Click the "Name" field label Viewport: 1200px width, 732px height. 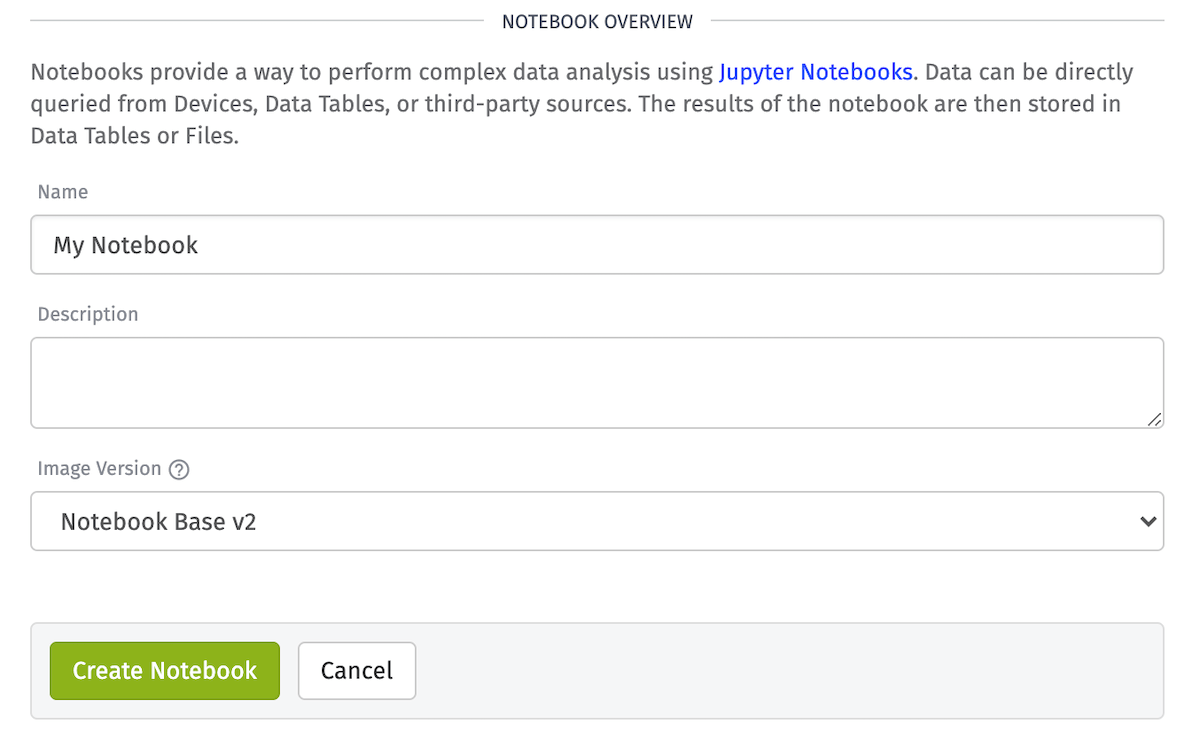pyautogui.click(x=63, y=192)
